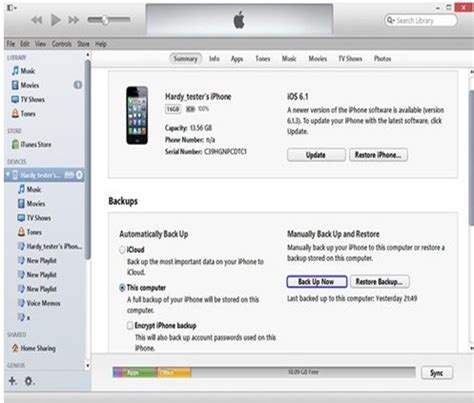
Task: Open Home Sharing in sidebar
Action: pyautogui.click(x=34, y=348)
